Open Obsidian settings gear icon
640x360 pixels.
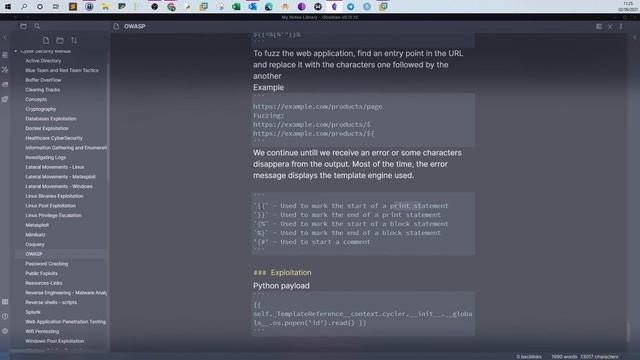[x=5, y=331]
